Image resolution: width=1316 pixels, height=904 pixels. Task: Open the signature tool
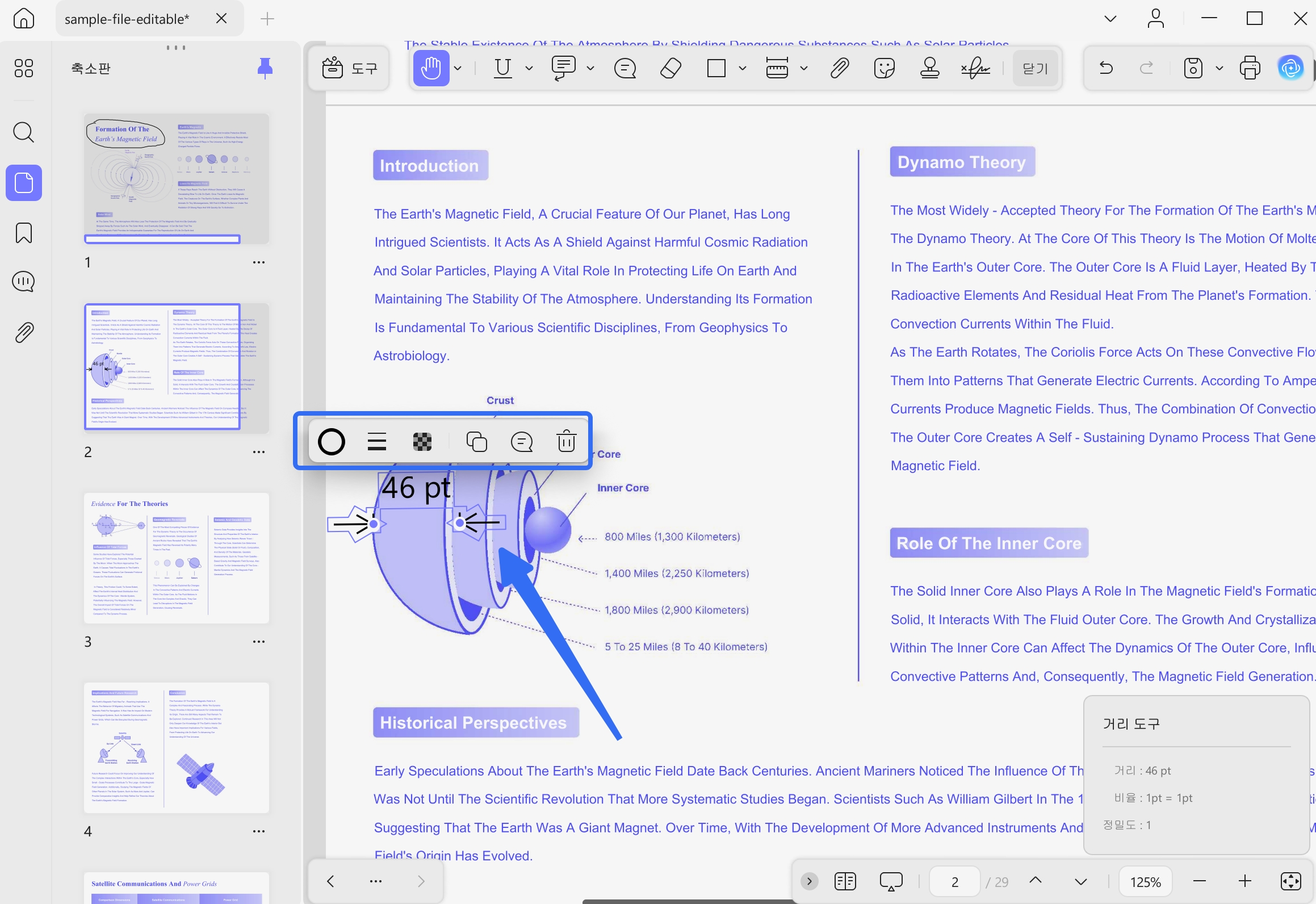click(x=975, y=69)
